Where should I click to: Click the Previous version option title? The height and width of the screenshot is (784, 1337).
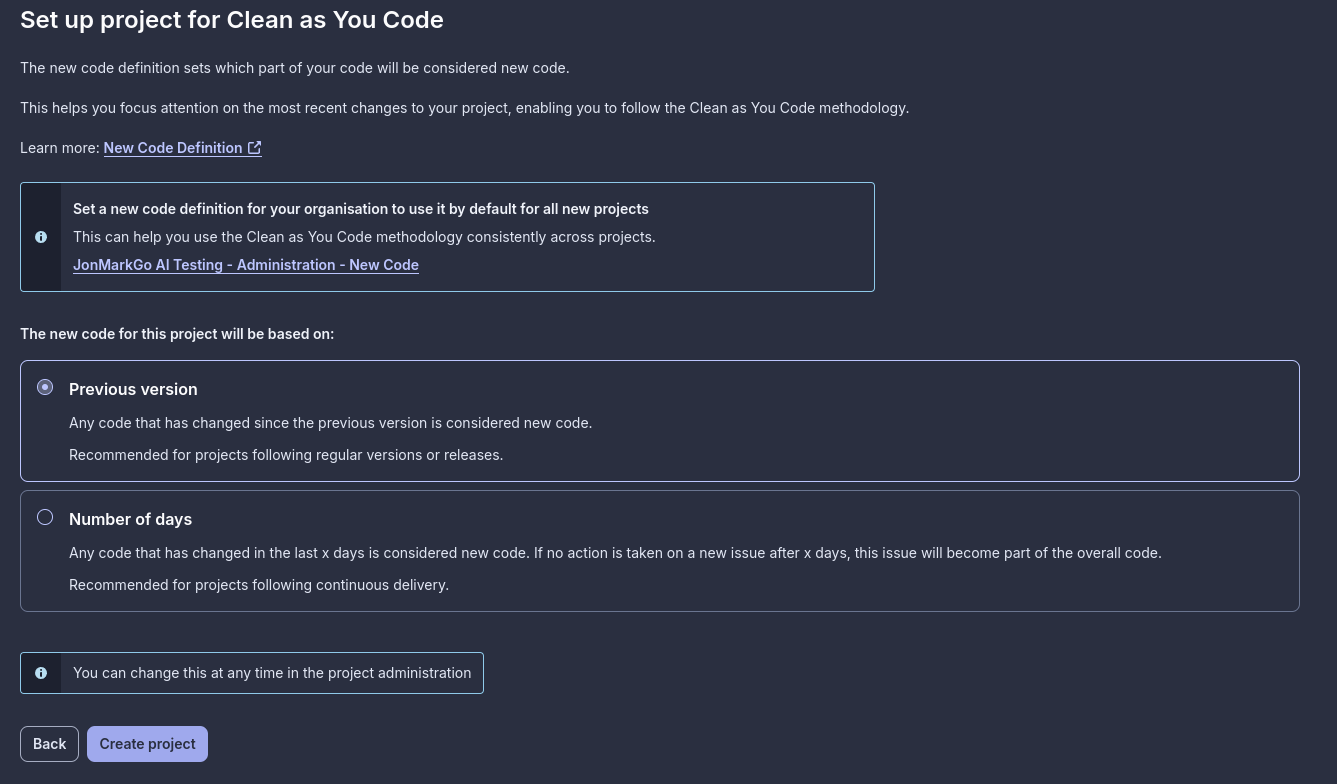click(133, 389)
